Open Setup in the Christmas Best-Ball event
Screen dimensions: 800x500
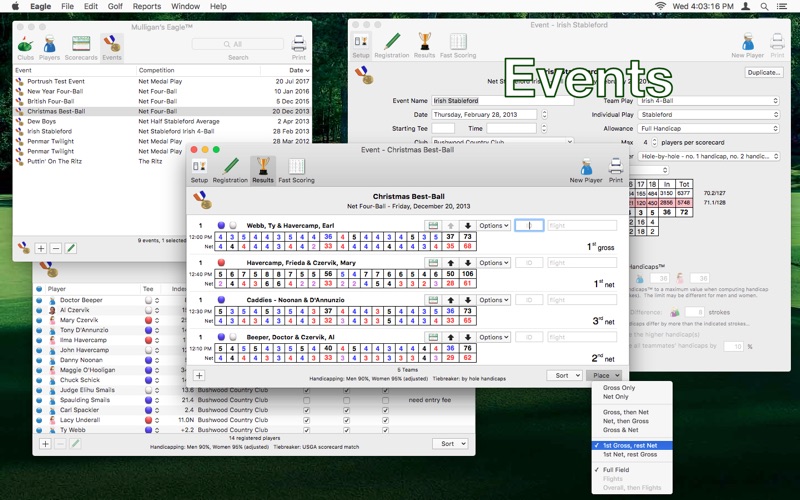[x=199, y=171]
